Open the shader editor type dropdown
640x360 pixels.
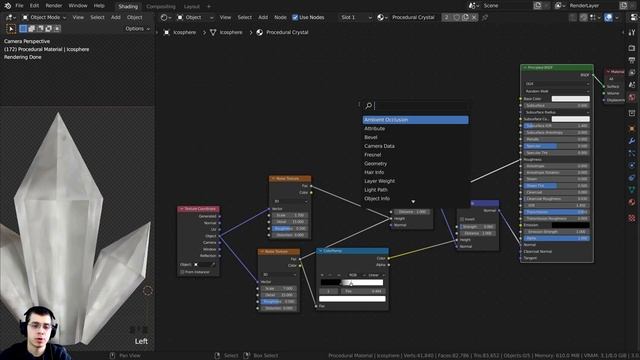click(x=165, y=18)
